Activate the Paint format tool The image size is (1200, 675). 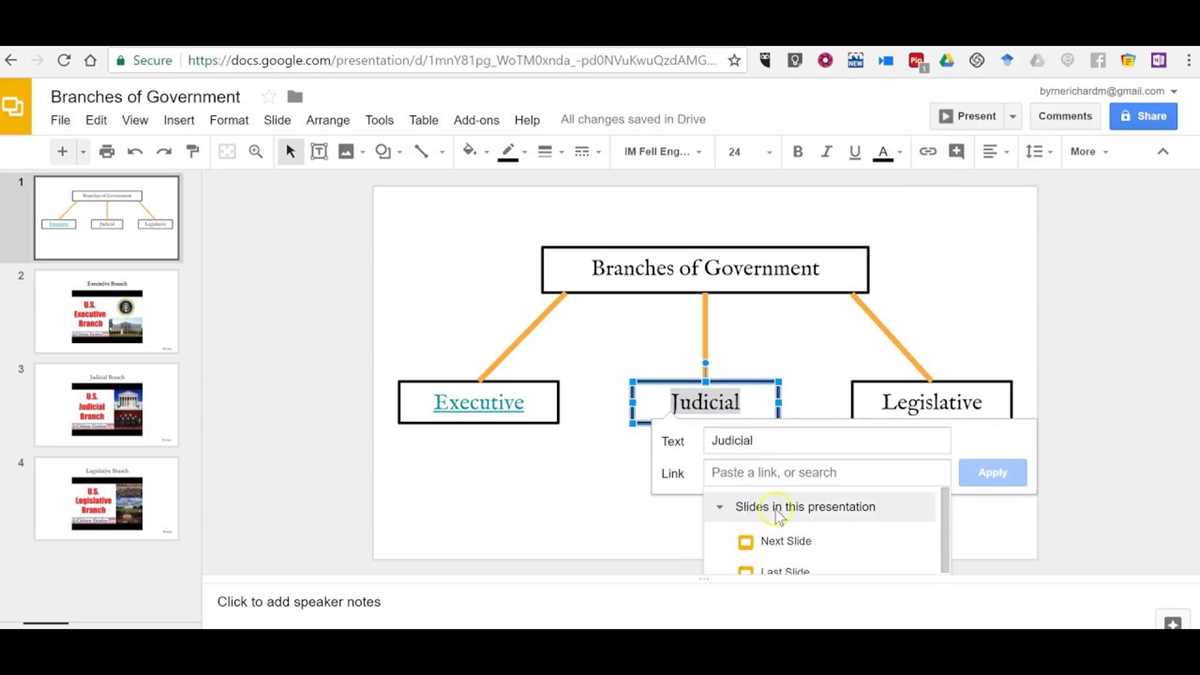[193, 152]
